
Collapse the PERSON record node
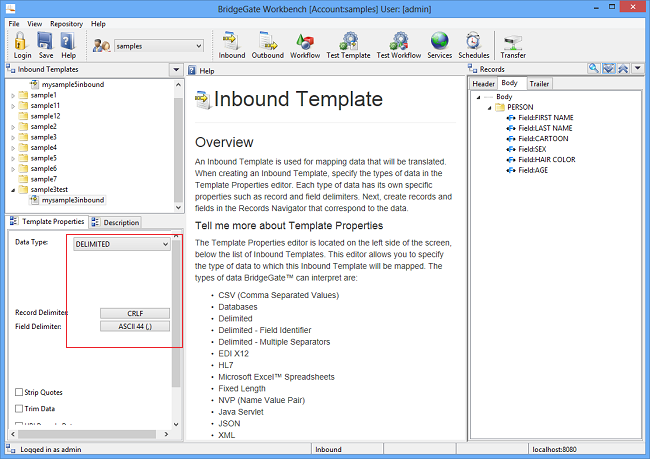[x=490, y=108]
